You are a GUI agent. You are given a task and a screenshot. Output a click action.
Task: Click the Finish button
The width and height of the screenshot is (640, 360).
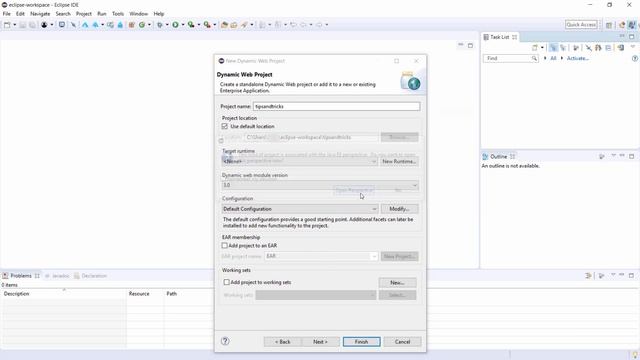(361, 342)
